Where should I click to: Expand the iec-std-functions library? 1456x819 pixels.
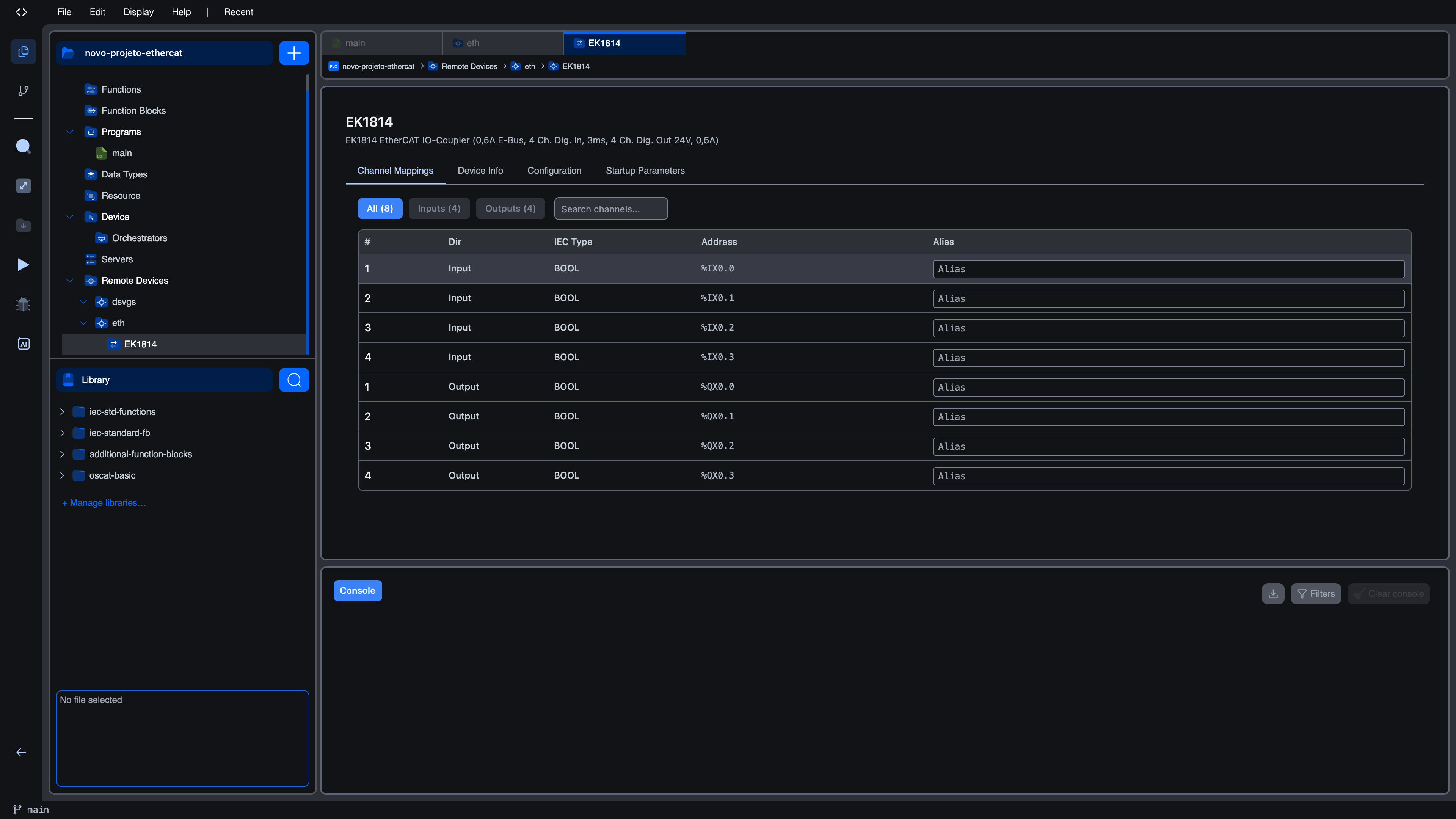click(62, 412)
